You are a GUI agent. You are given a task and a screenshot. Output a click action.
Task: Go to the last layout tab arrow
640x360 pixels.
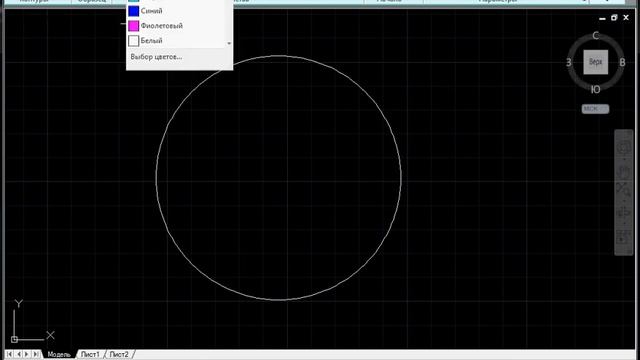point(36,354)
